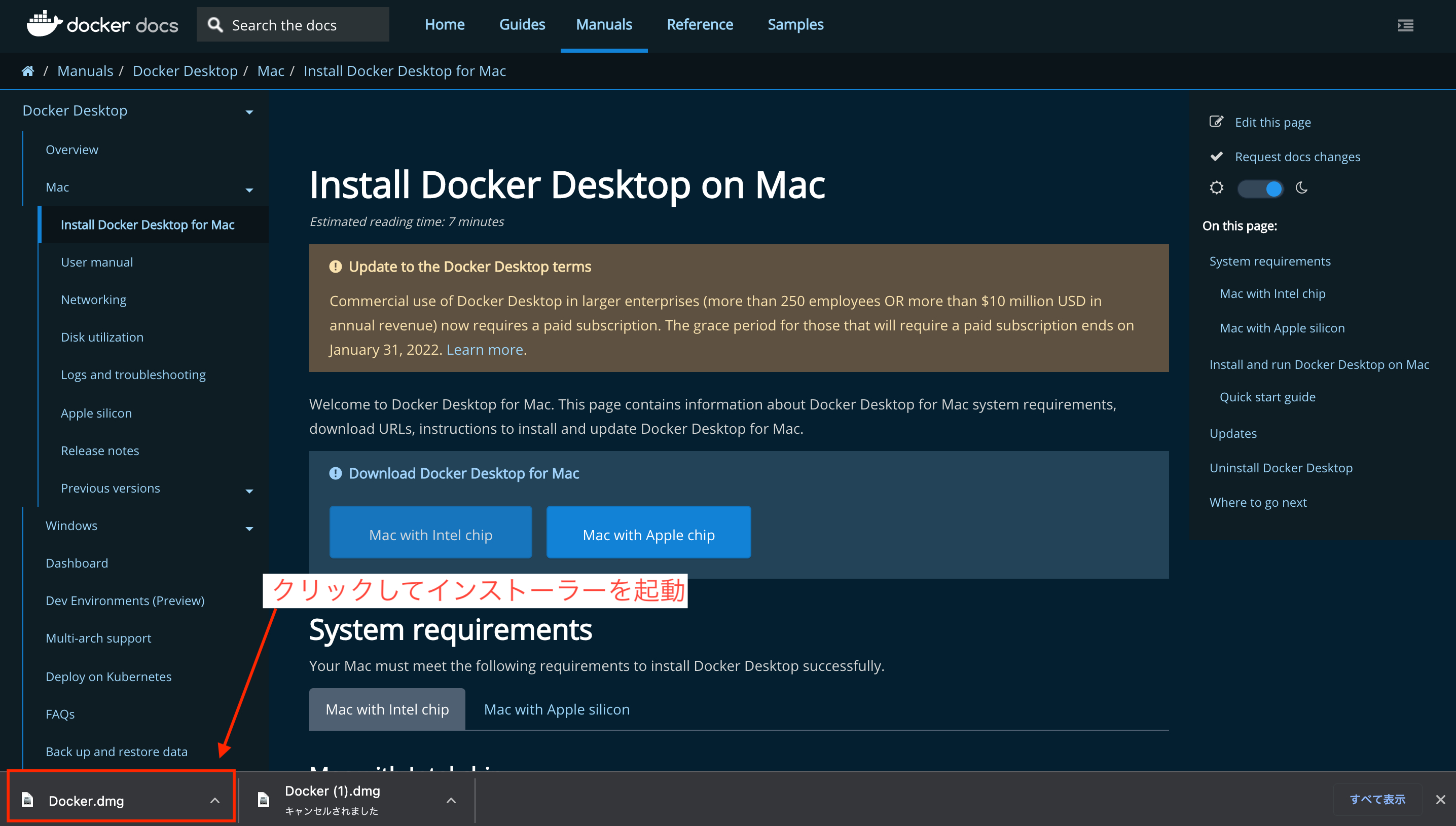The height and width of the screenshot is (826, 1456).
Task: Click the moon dark-mode icon
Action: click(x=1302, y=188)
